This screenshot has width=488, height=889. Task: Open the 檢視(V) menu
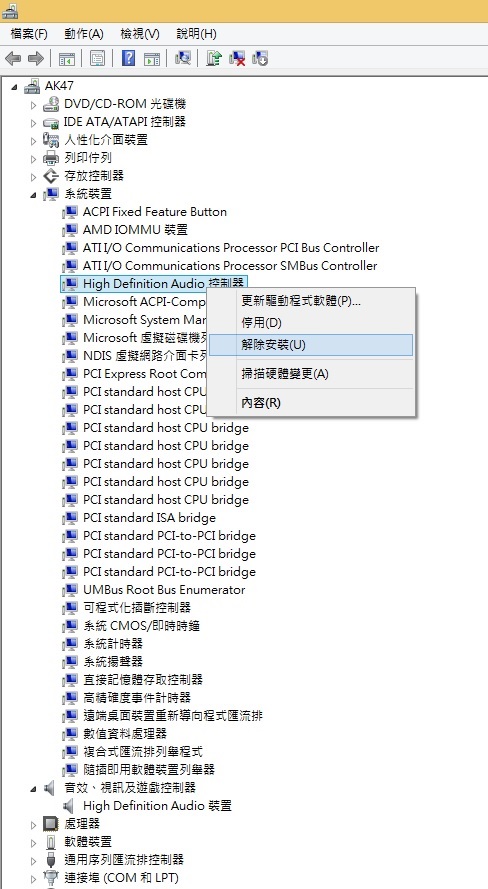coord(140,34)
